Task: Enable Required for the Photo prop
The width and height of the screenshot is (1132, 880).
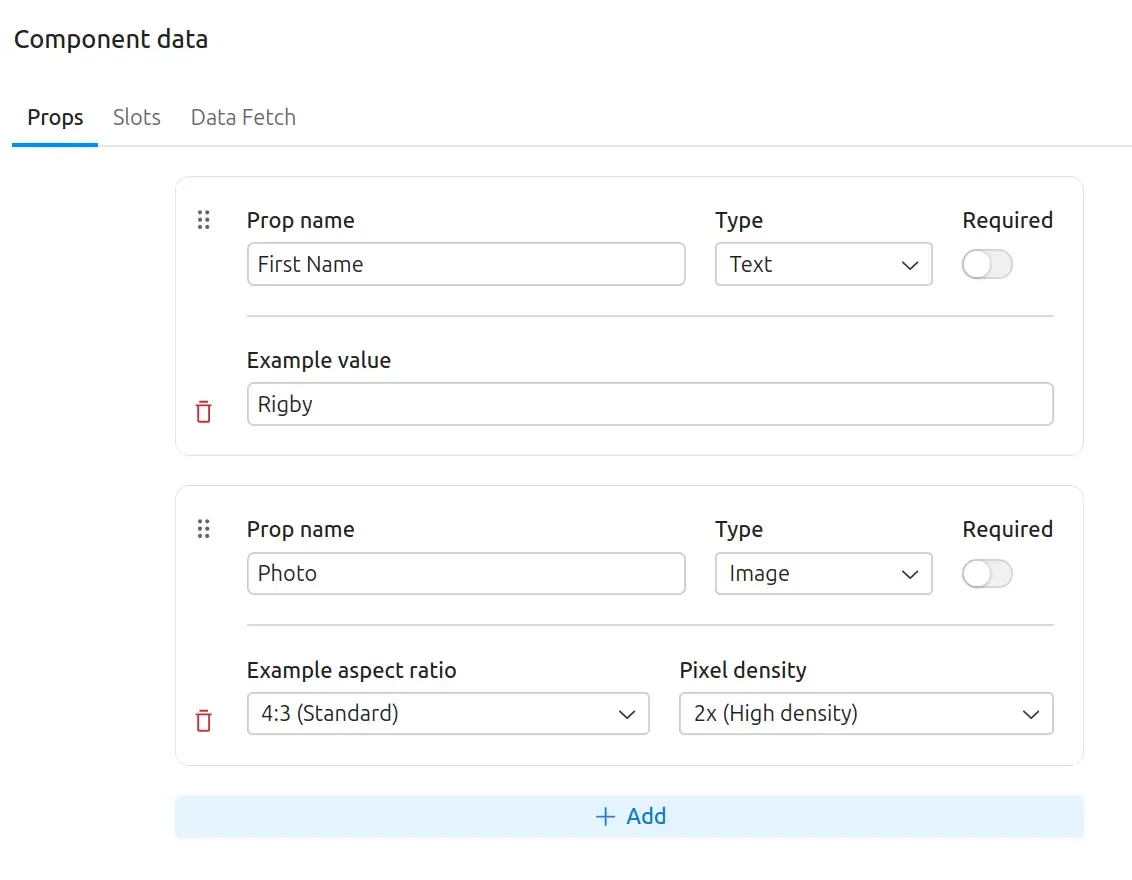Action: tap(987, 574)
